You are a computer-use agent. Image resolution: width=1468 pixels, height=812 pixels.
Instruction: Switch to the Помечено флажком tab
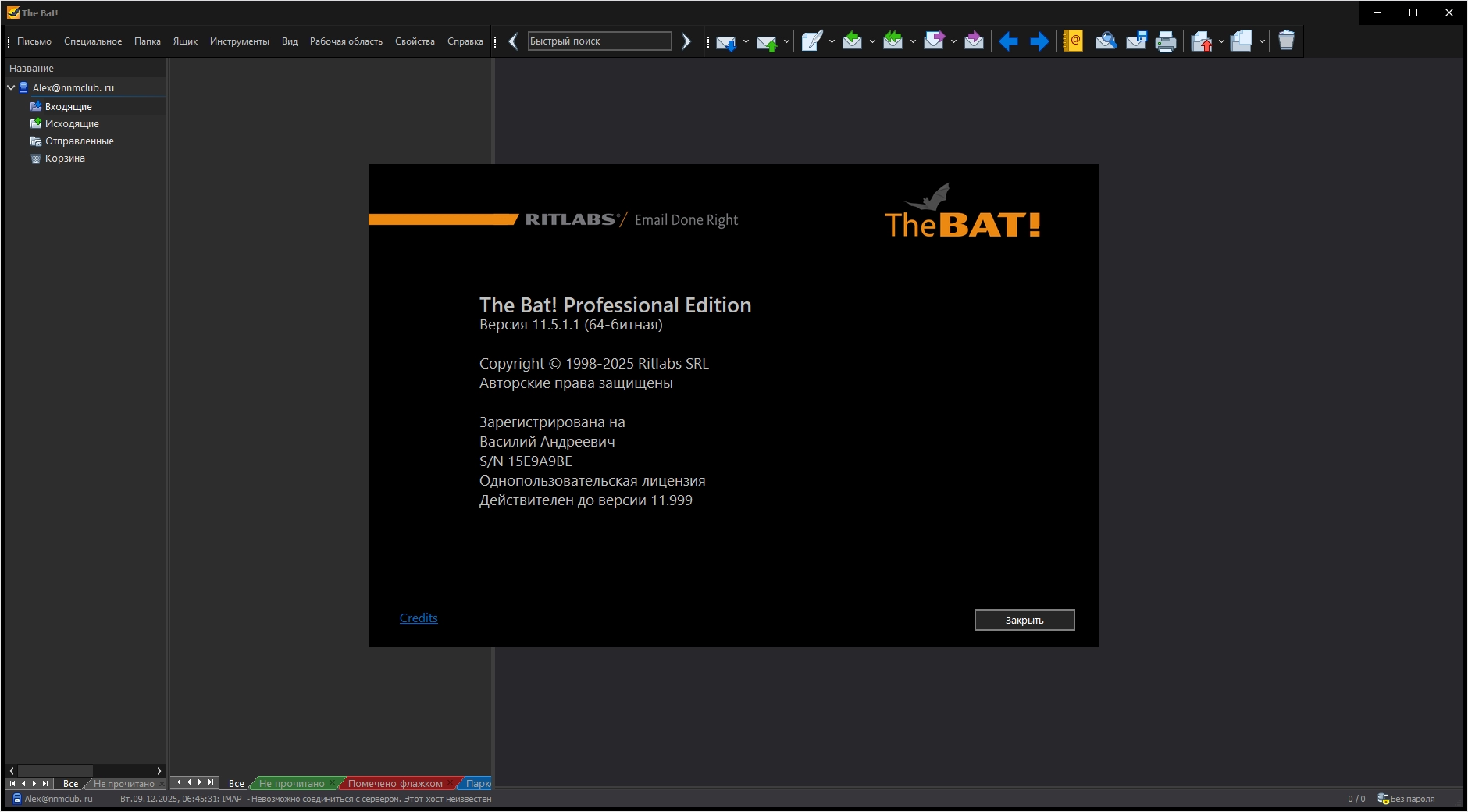click(395, 784)
